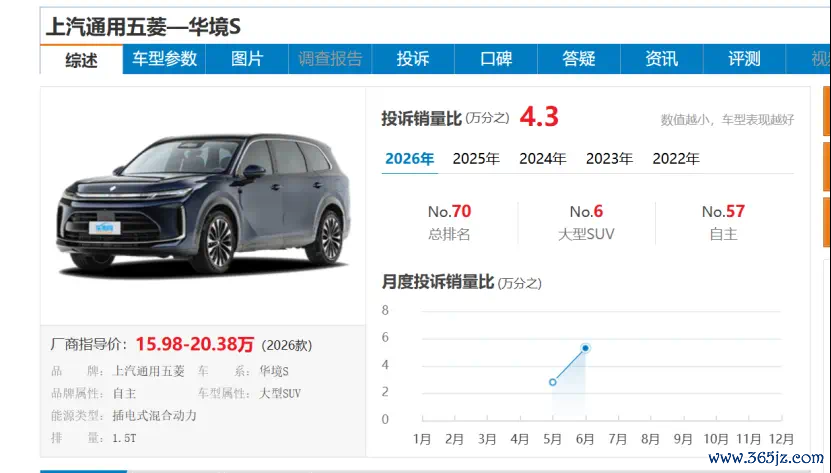The height and width of the screenshot is (473, 831).
Task: Click the May data point on chart
Action: [x=553, y=382]
